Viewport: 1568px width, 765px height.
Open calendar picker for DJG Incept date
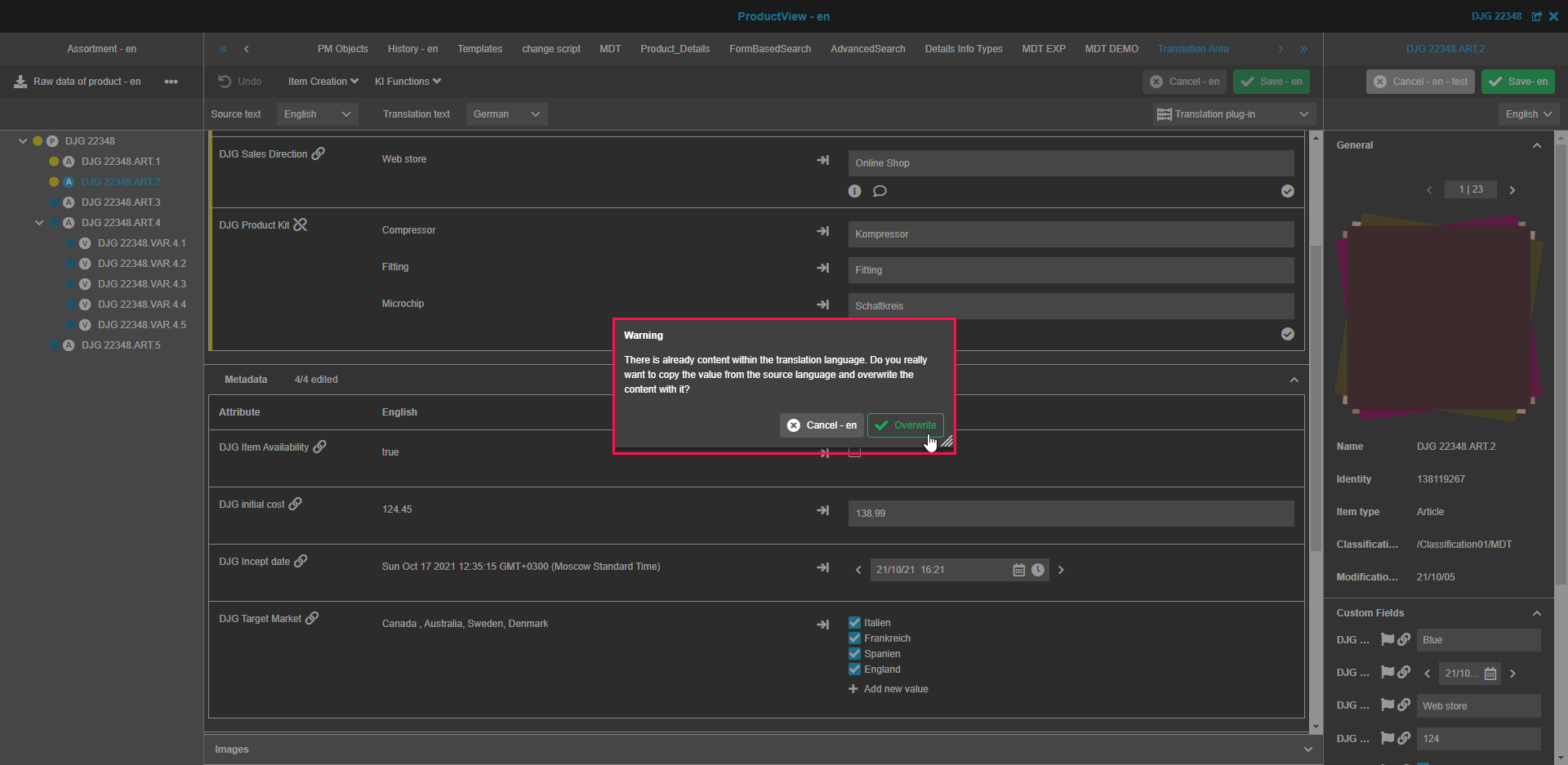click(1018, 570)
